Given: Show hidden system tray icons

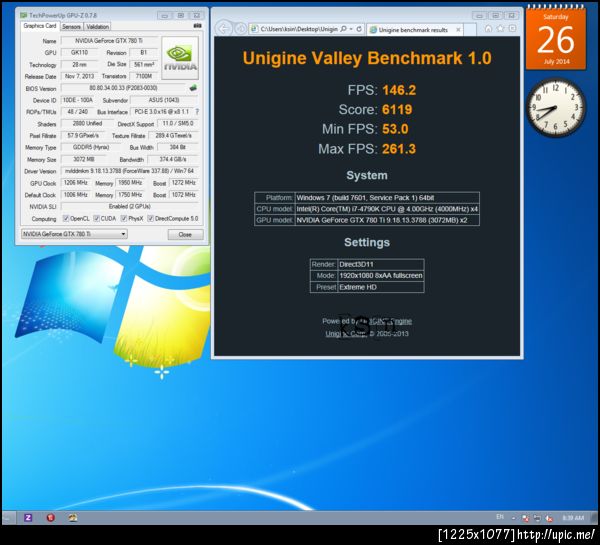Looking at the screenshot, I should [x=514, y=518].
